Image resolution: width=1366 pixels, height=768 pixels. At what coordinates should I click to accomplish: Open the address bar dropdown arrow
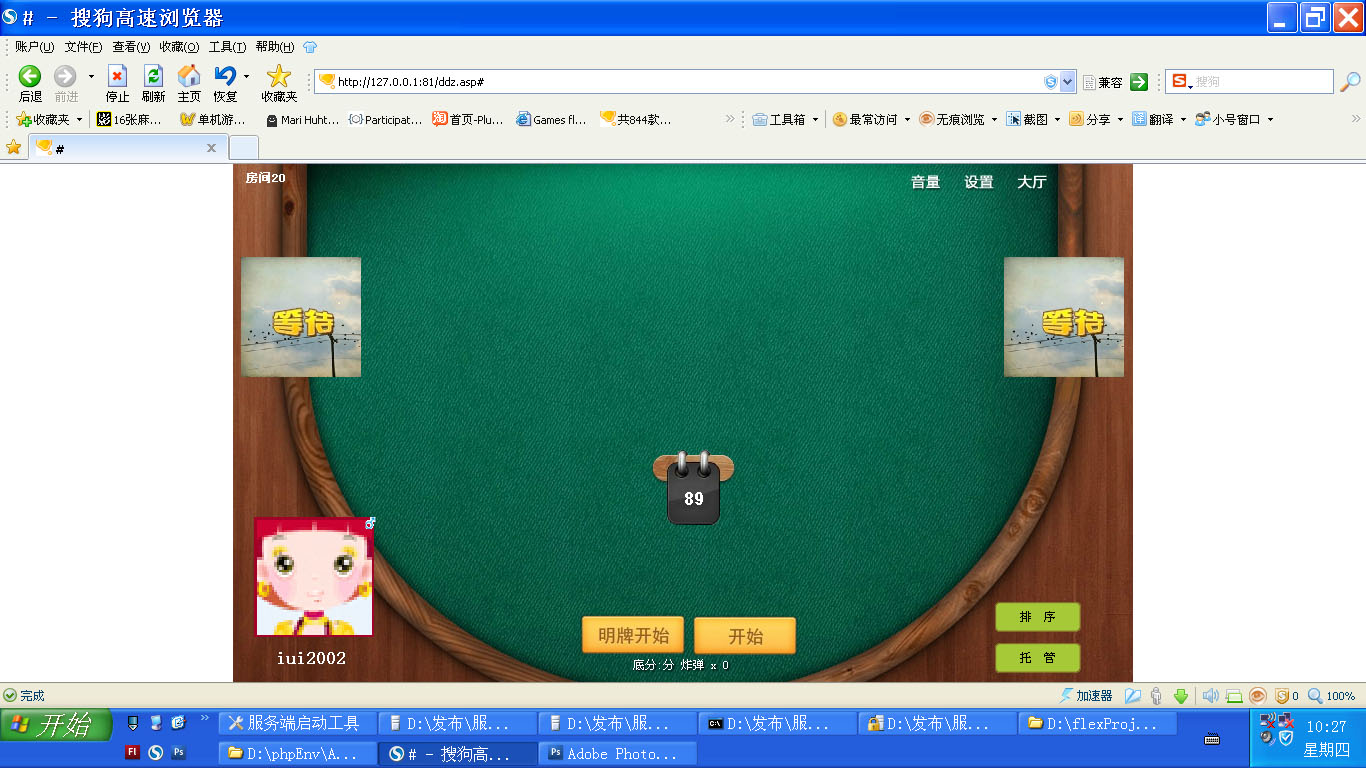(1067, 82)
